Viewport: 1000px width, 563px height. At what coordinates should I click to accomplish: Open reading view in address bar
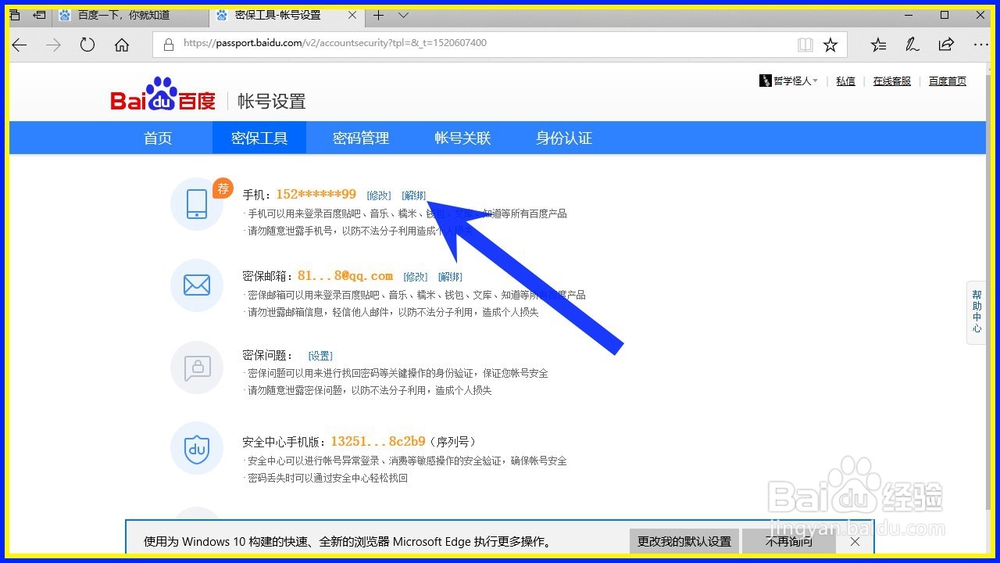coord(805,44)
